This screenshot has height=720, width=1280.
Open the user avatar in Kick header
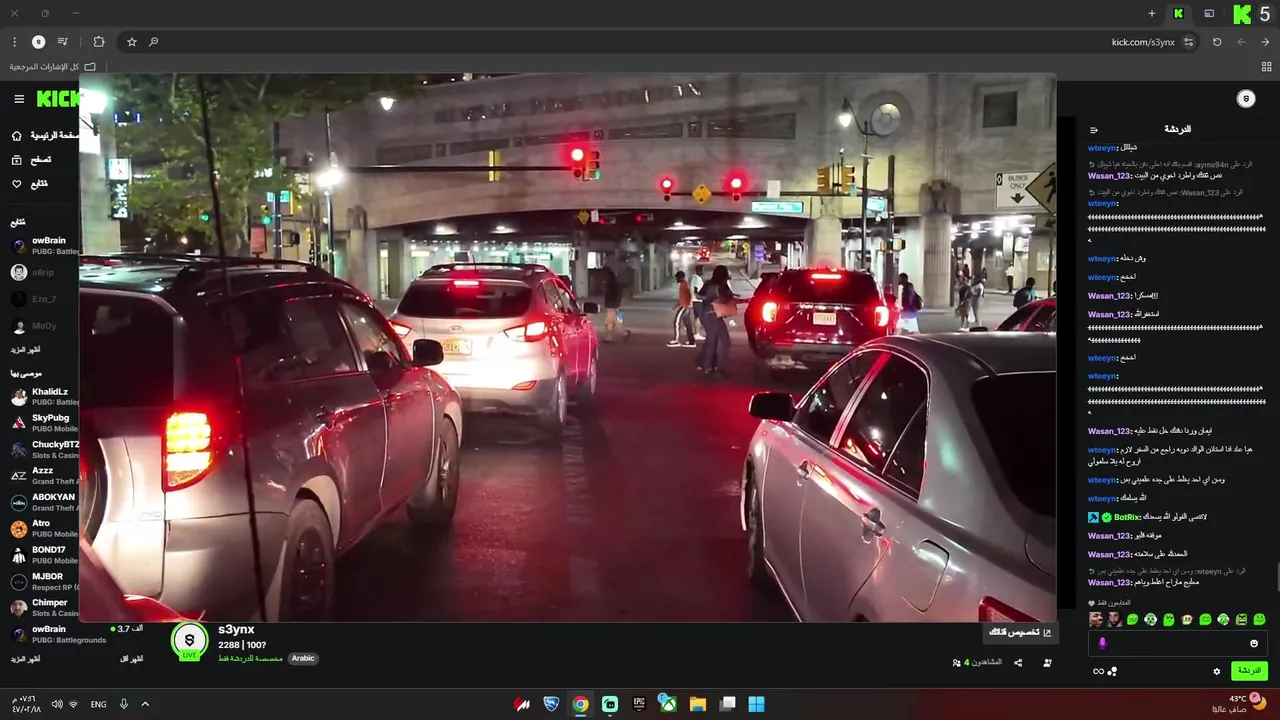1245,98
